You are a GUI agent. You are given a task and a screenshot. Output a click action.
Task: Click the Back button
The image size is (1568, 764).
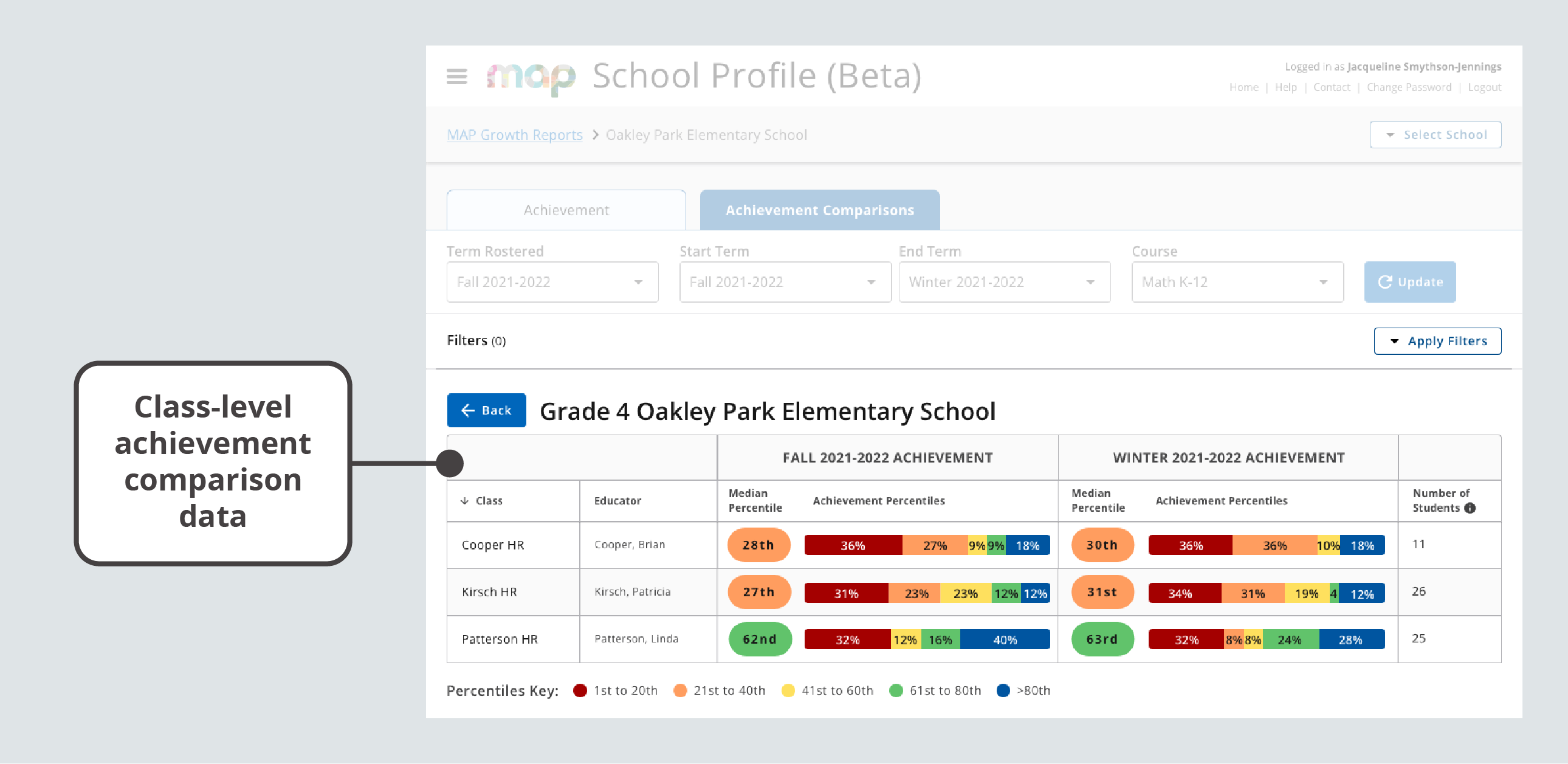pos(486,410)
